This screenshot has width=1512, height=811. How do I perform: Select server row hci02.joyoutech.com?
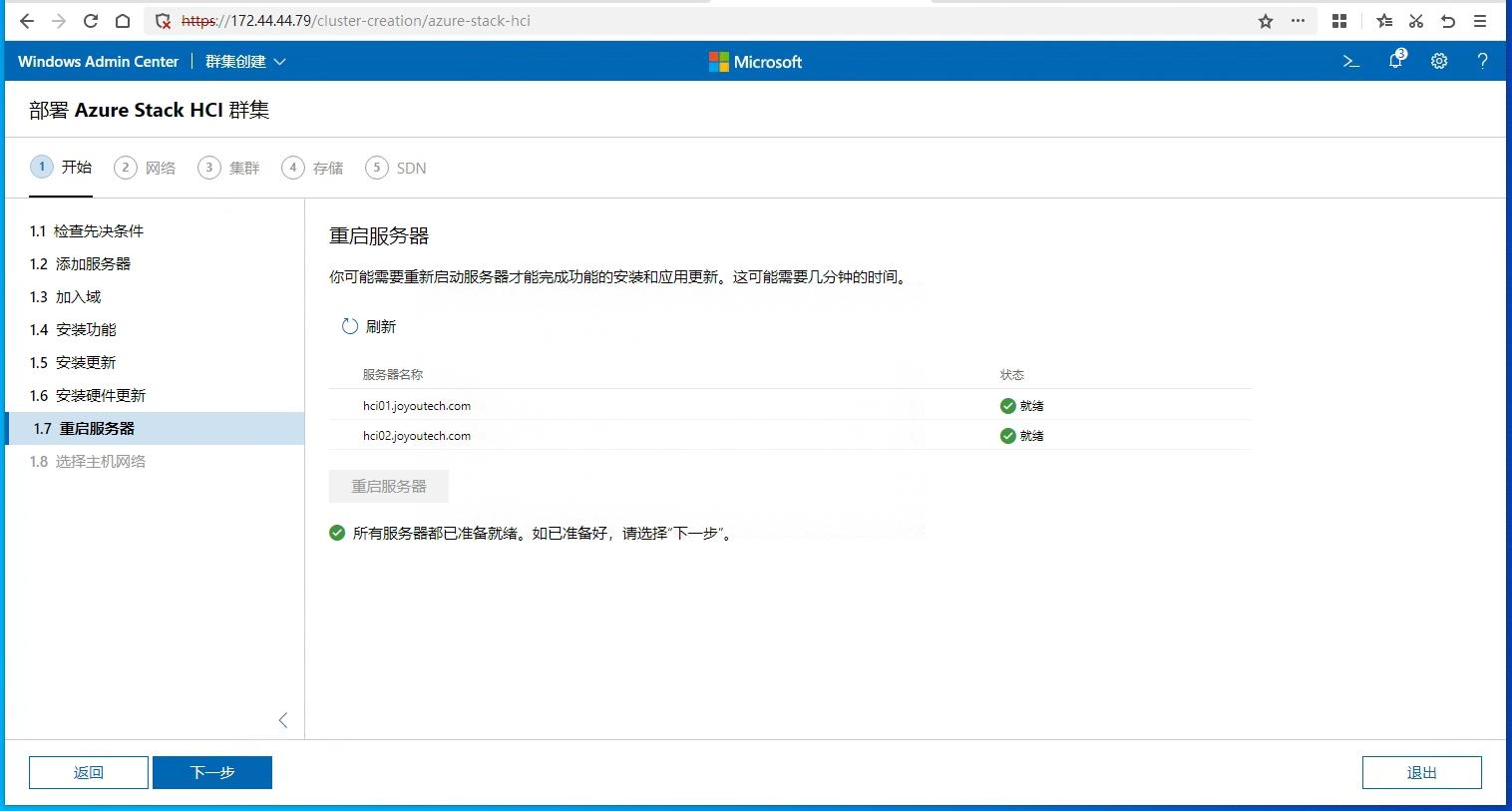click(790, 435)
